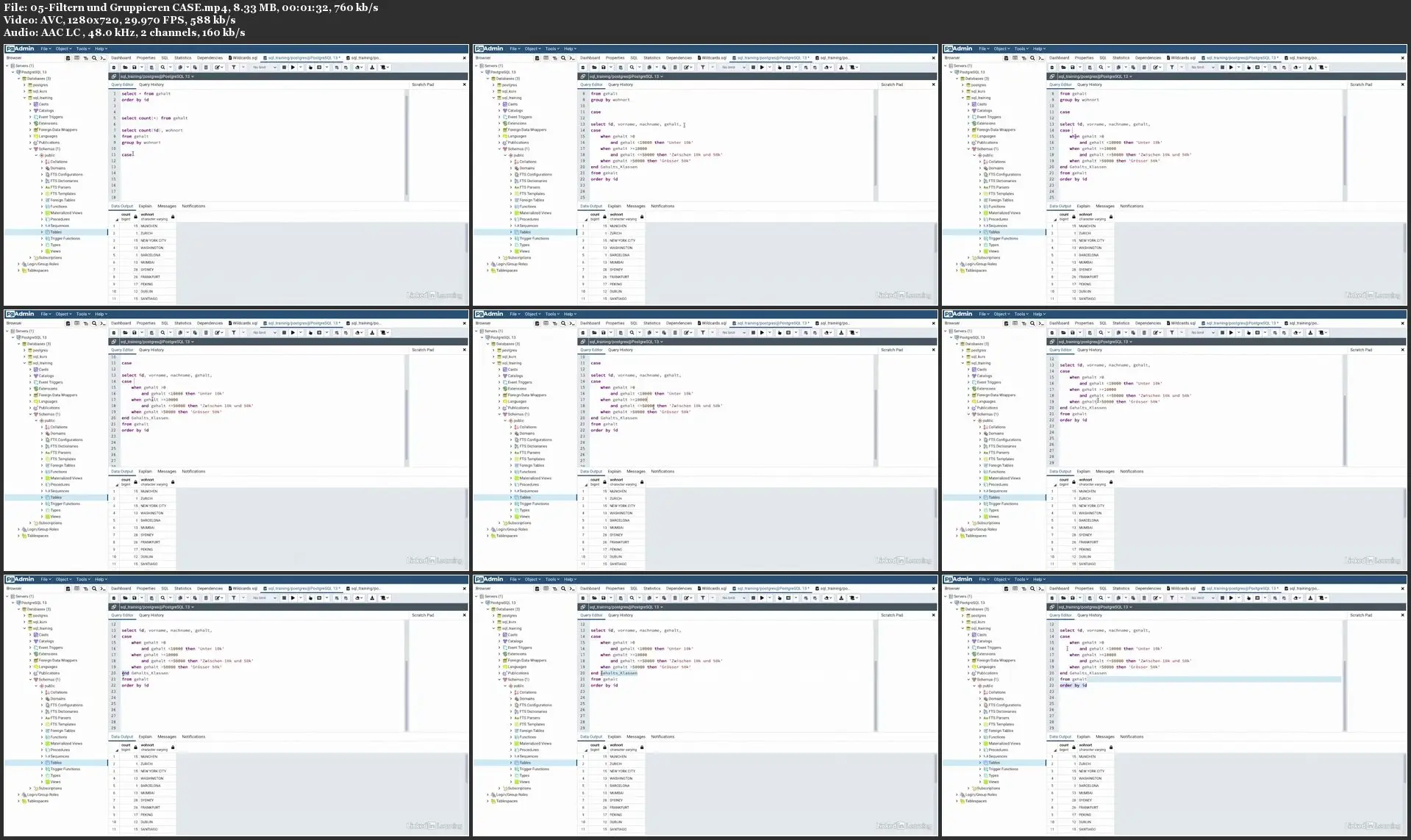Screen dimensions: 1411x840
Task: Expand the Tablespaces node in center frame tree
Action: point(488,536)
